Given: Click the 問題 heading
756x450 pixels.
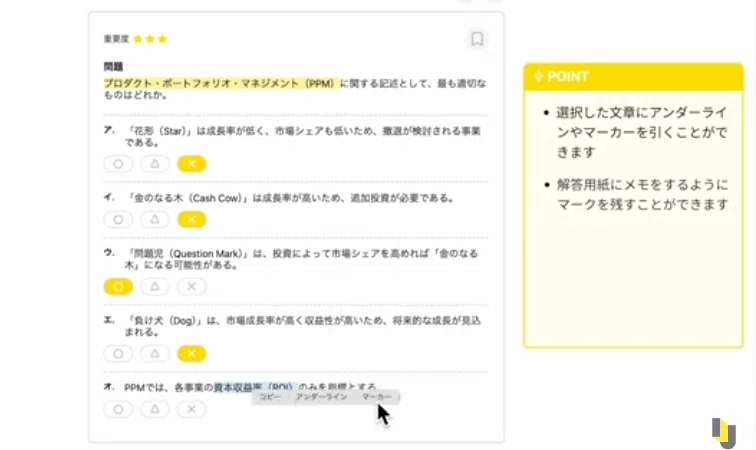Looking at the screenshot, I should tap(113, 67).
